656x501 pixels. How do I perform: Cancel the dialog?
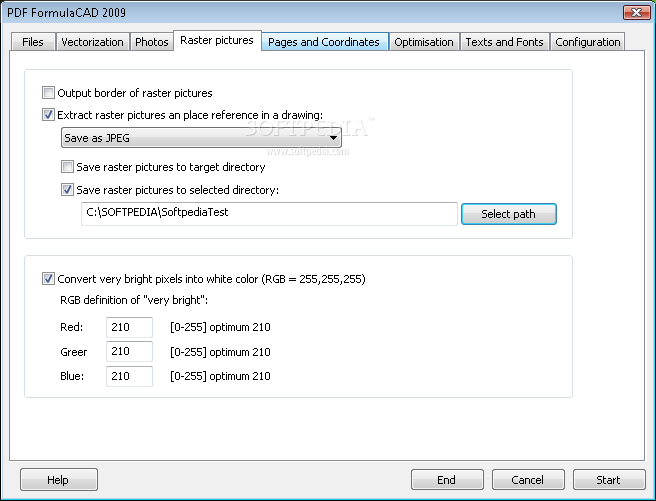(x=528, y=480)
